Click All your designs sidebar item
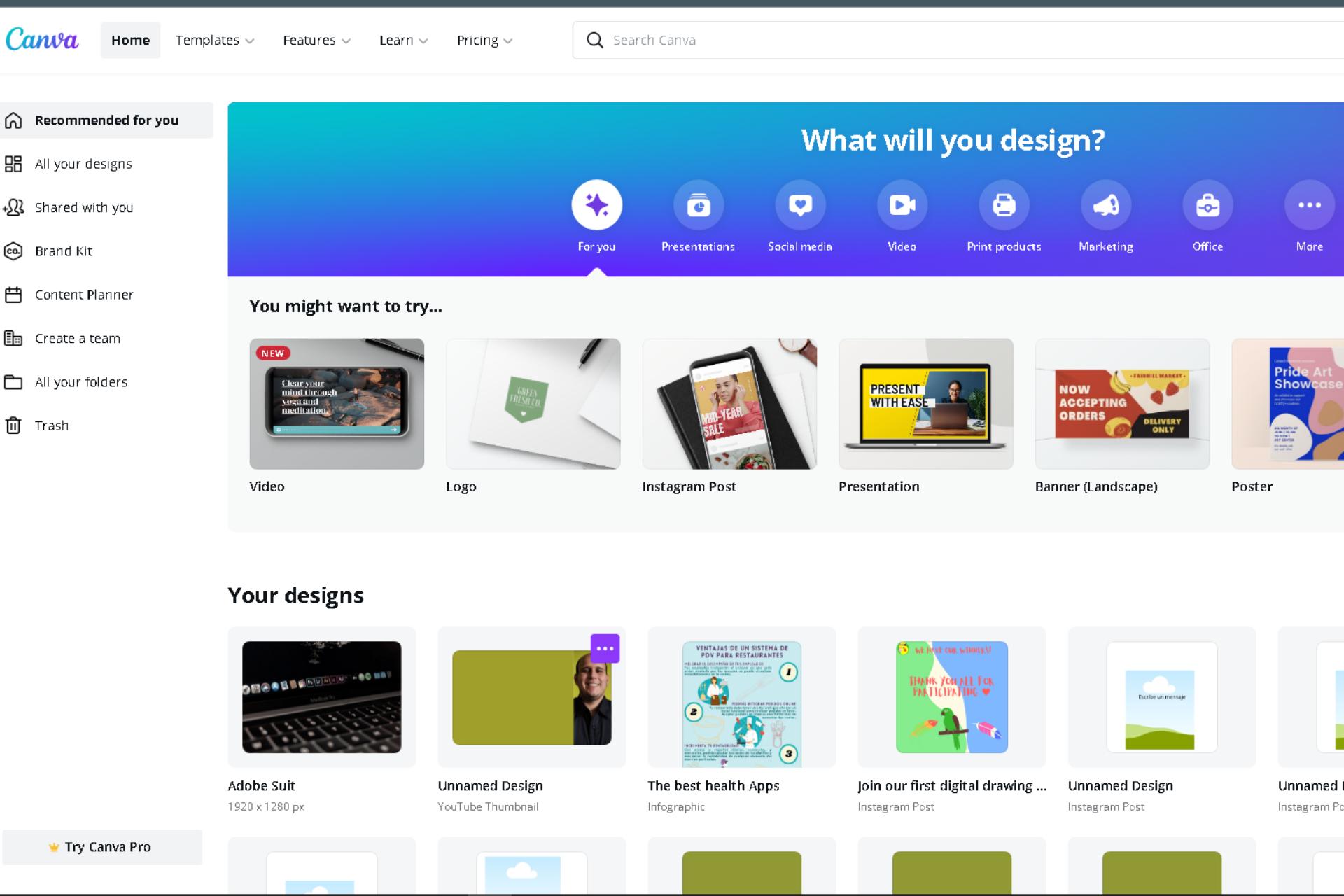This screenshot has width=1344, height=896. (83, 163)
